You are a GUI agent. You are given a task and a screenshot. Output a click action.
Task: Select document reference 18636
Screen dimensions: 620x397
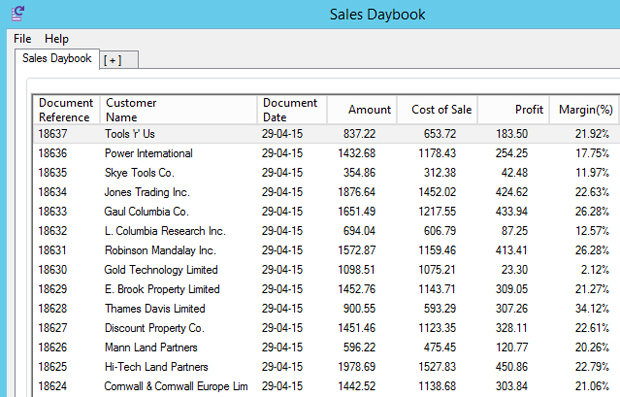point(53,153)
